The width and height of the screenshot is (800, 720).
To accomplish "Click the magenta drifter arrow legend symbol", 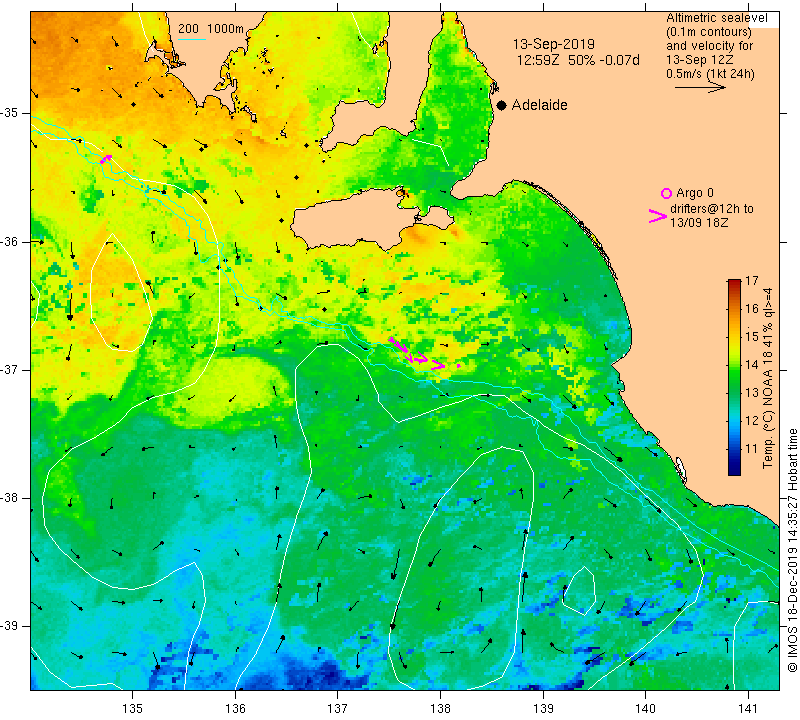I will 658,216.
